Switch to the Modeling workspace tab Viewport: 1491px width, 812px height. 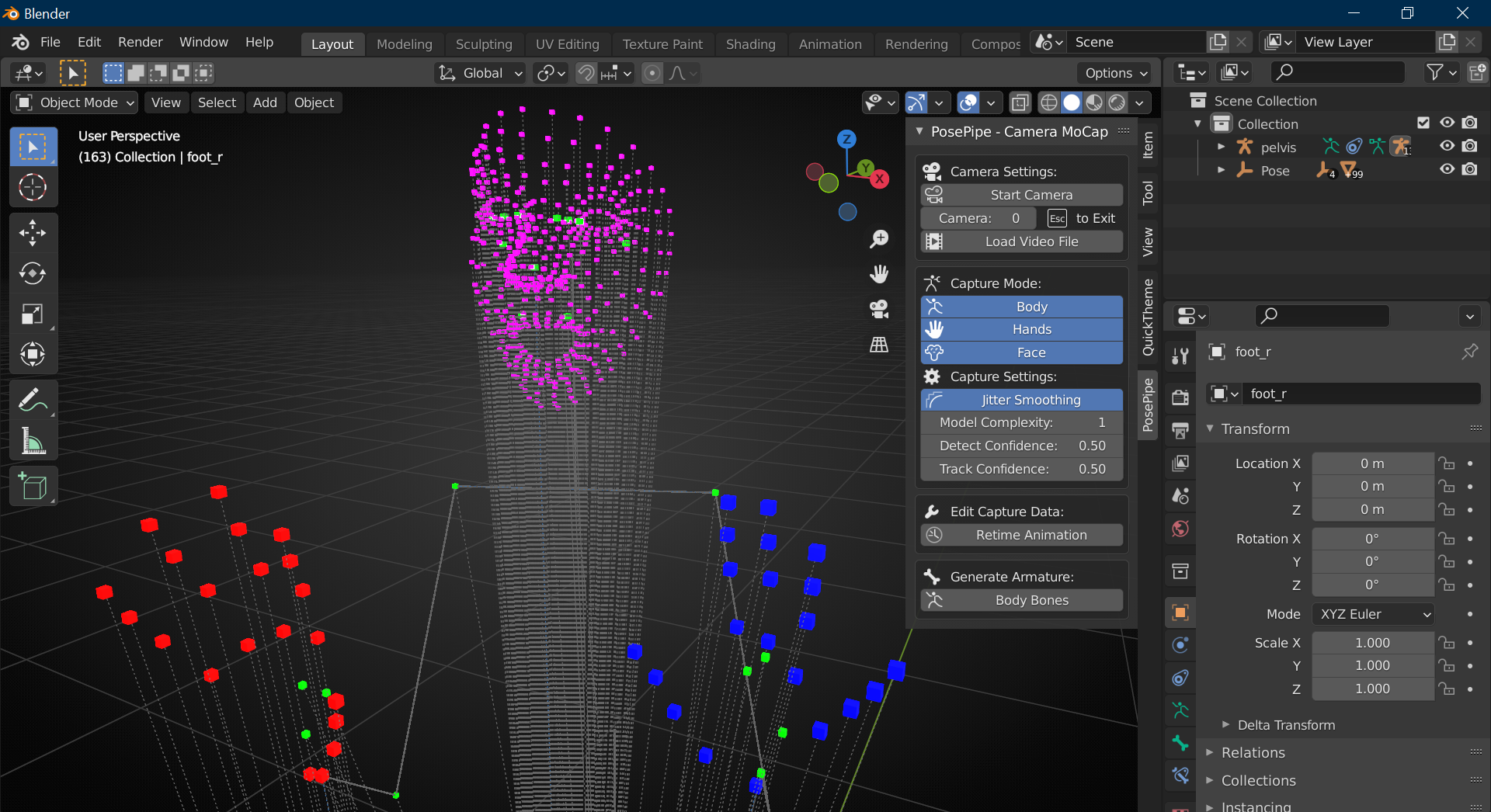pos(404,44)
